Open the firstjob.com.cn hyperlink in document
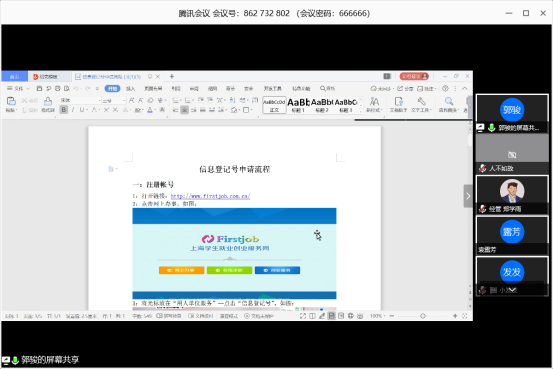 coord(211,196)
